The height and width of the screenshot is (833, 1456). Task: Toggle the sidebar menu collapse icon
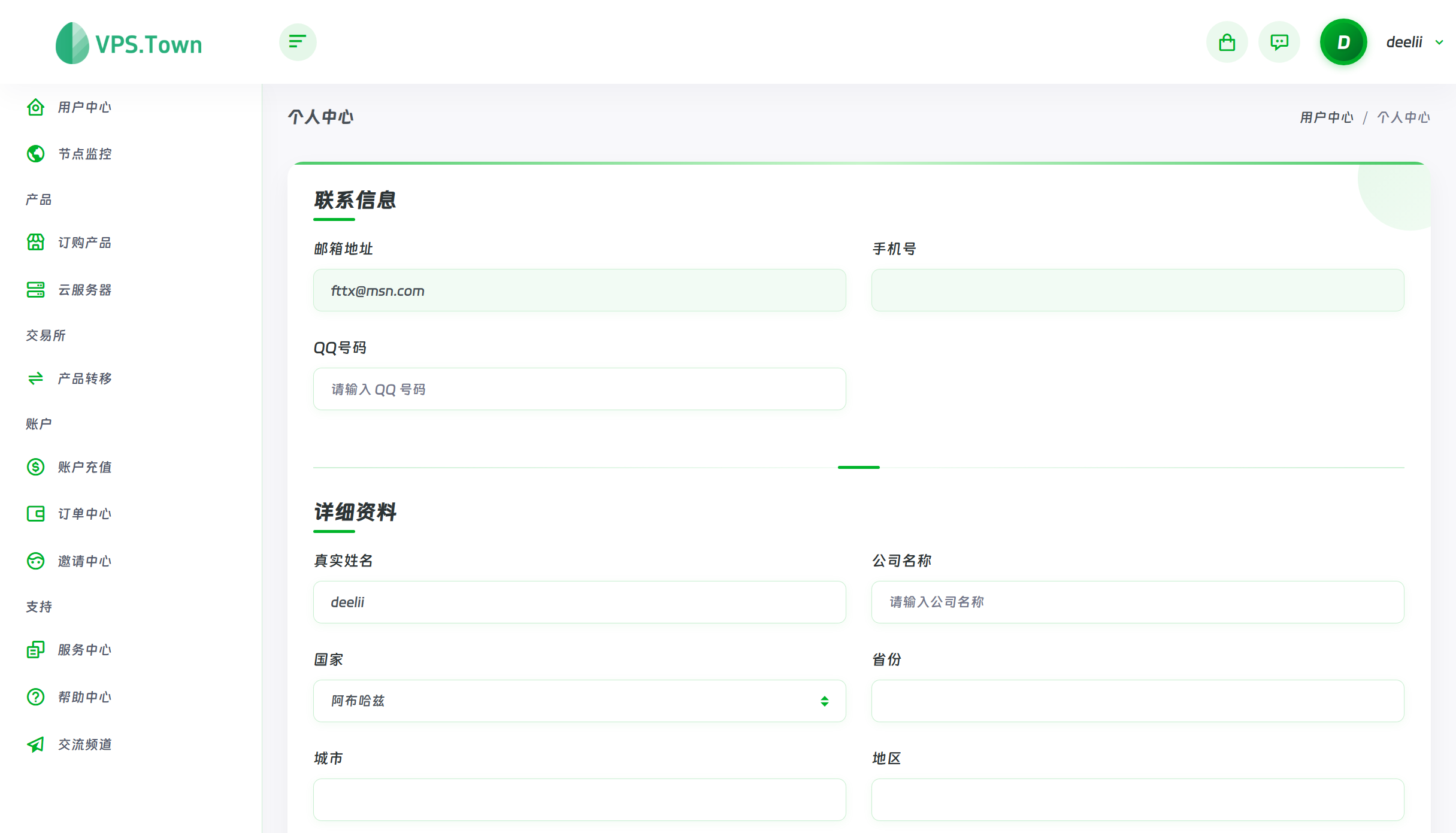click(x=298, y=42)
